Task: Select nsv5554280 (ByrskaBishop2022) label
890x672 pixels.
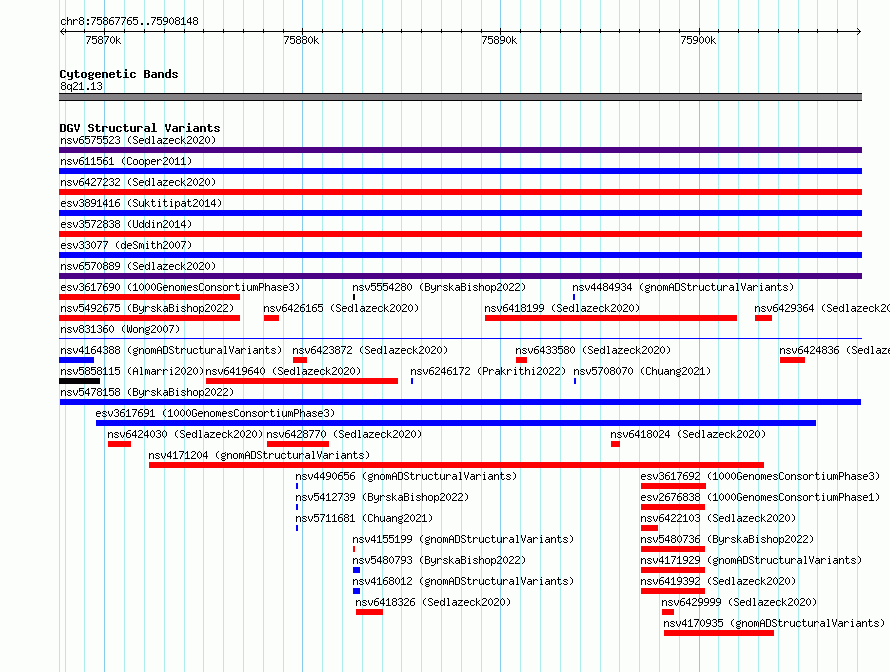Action: (x=439, y=287)
